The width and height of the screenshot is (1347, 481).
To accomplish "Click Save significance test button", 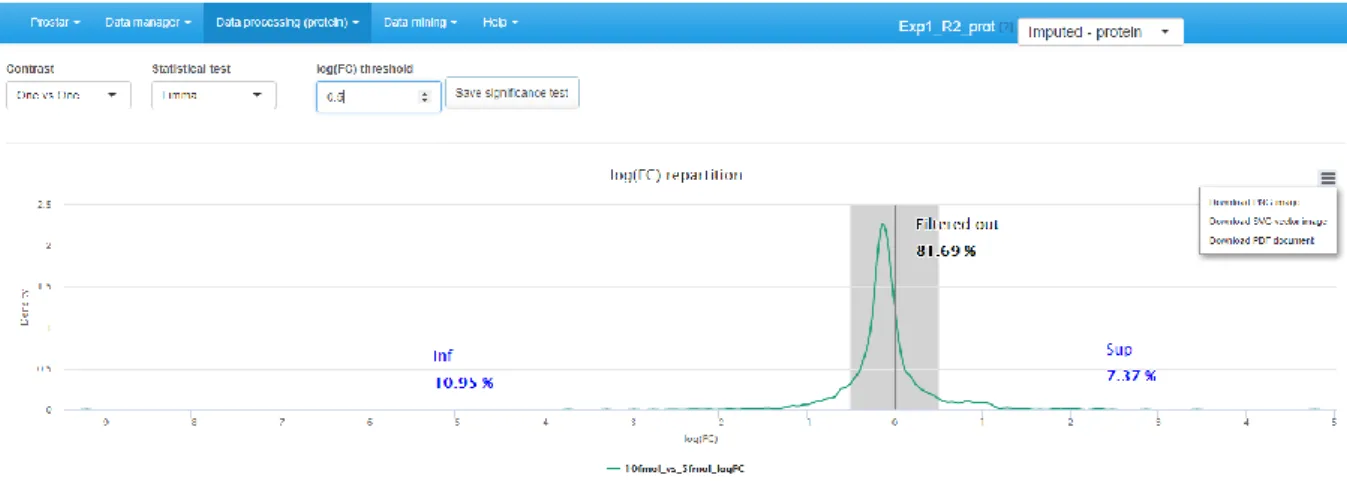I will tap(512, 93).
